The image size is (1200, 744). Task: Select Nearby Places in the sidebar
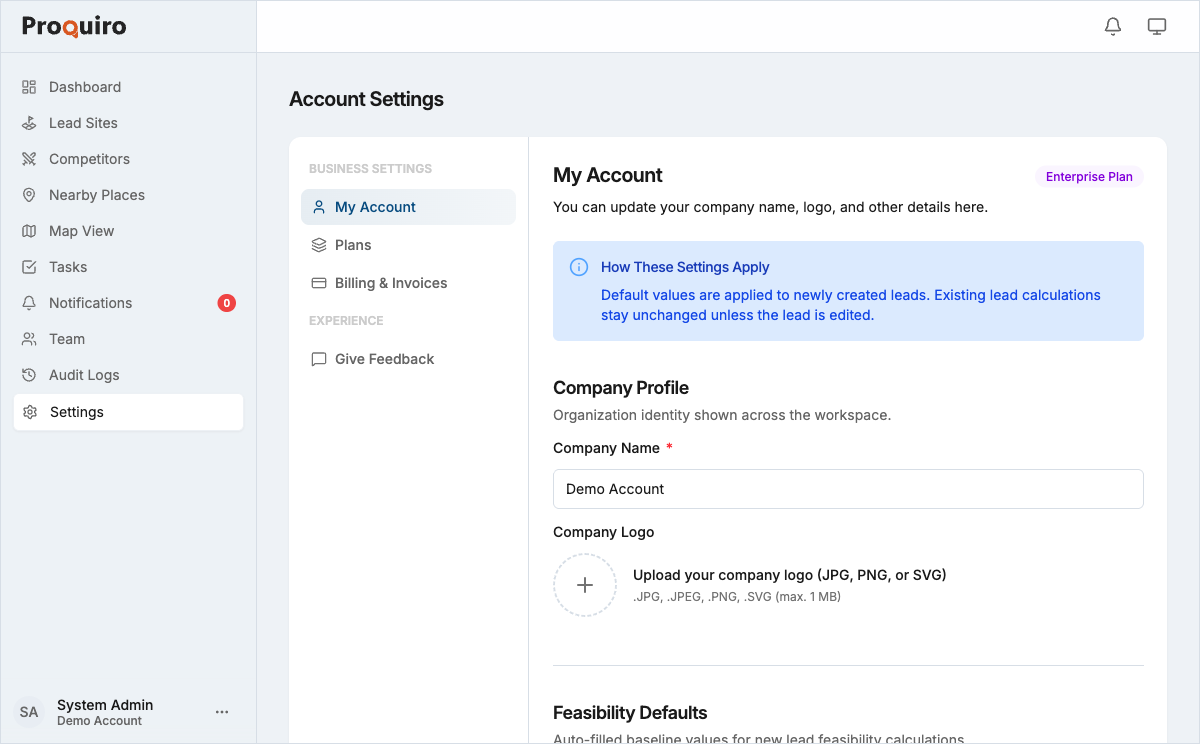[x=96, y=195]
